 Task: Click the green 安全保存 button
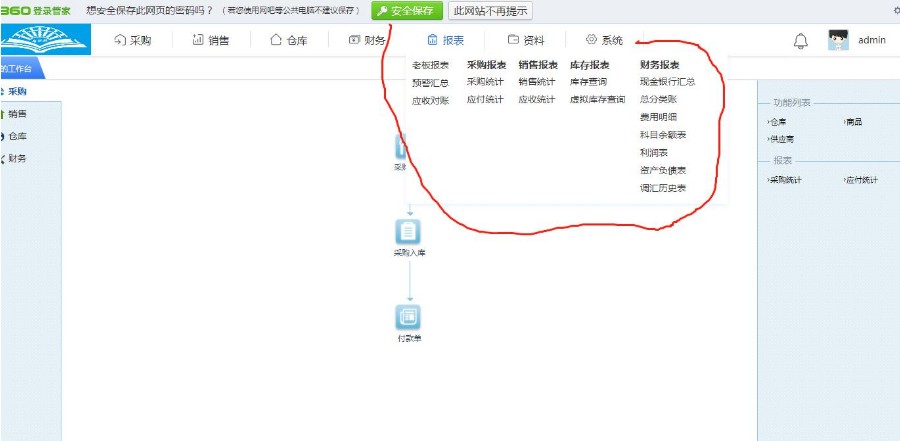coord(407,11)
